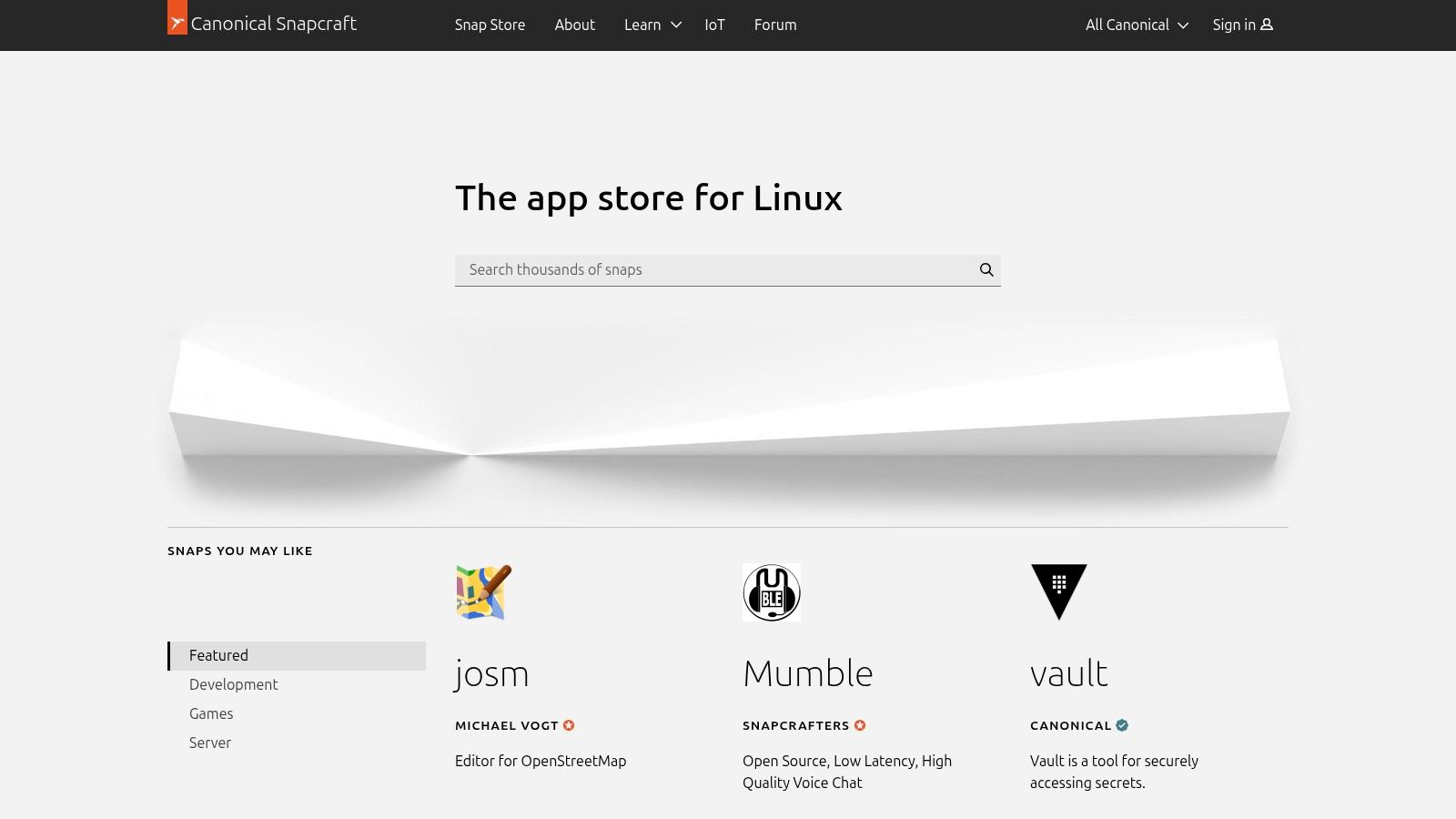Click the orange Snapcraft logo icon
Image resolution: width=1456 pixels, height=819 pixels.
point(177,17)
